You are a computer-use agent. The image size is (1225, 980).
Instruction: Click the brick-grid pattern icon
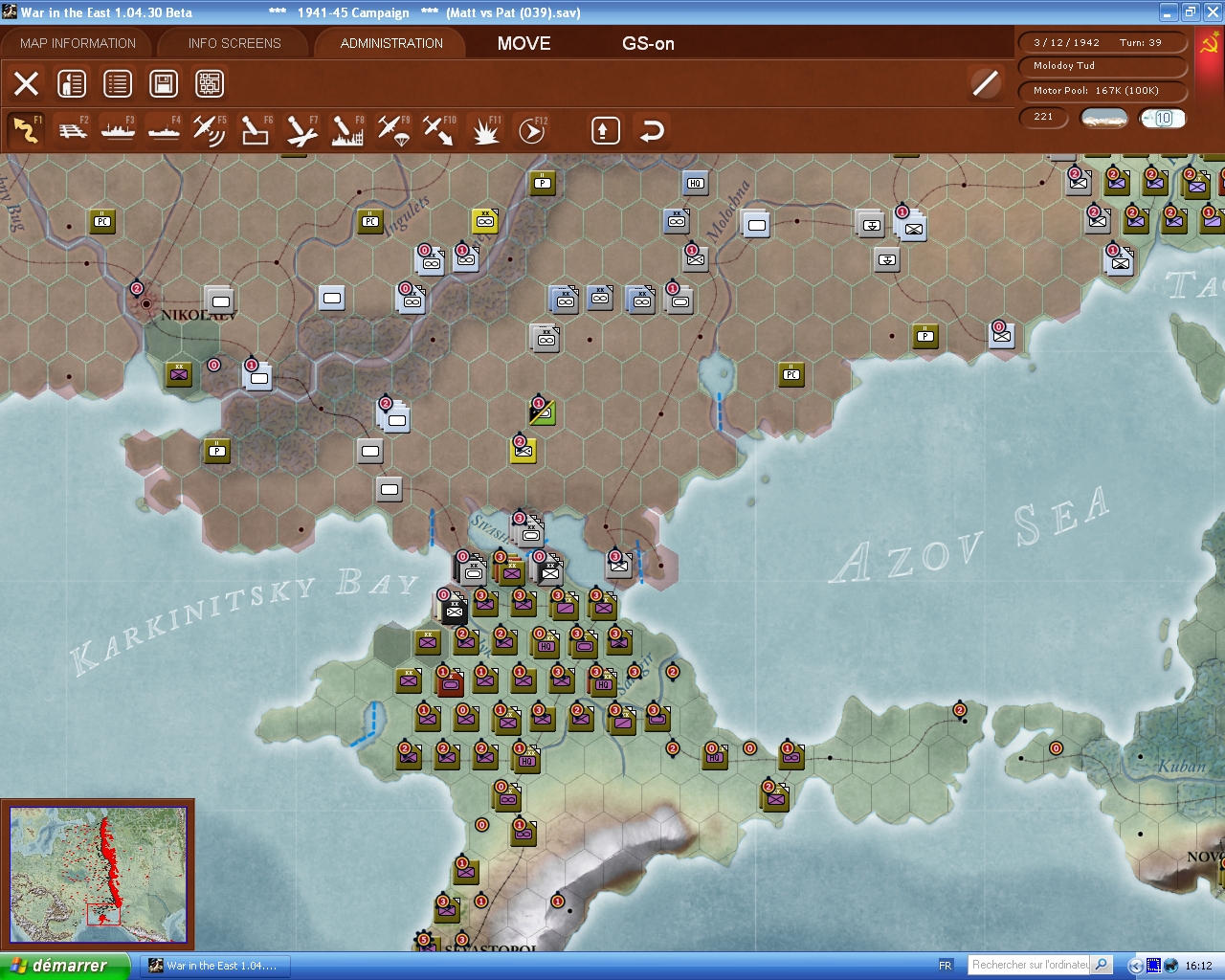click(x=210, y=83)
